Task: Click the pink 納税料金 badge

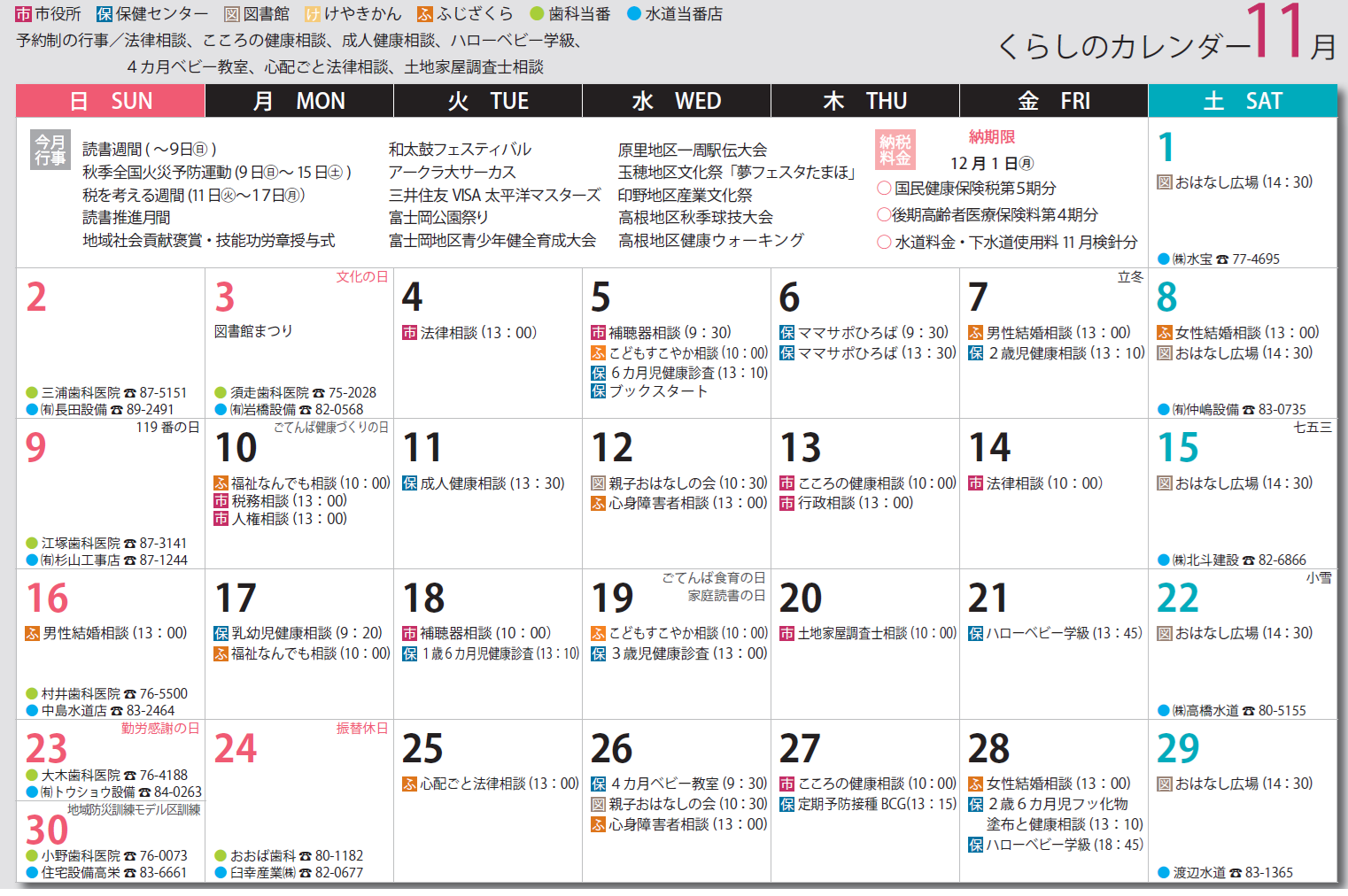Action: click(895, 150)
